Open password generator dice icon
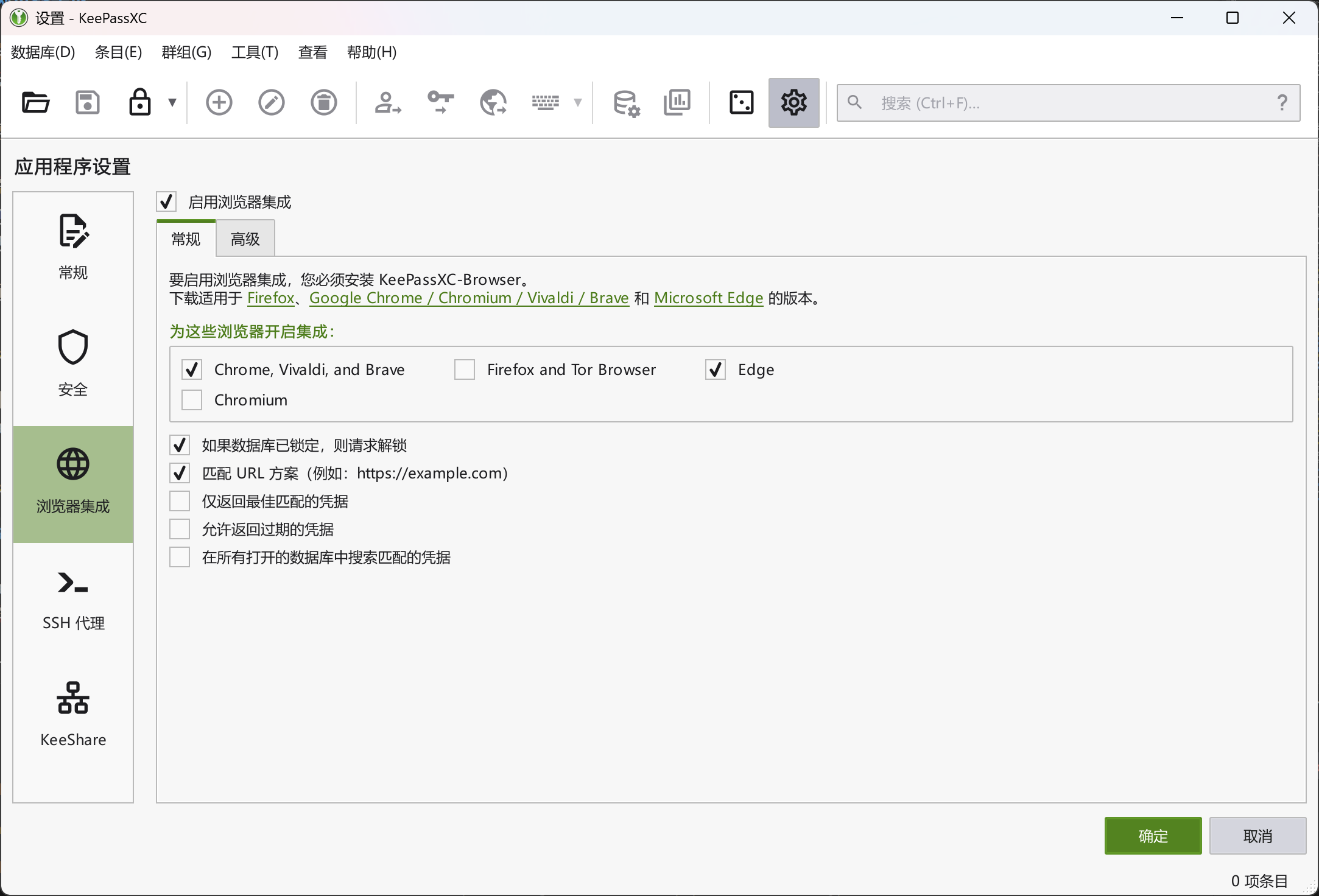The width and height of the screenshot is (1319, 896). 742,102
